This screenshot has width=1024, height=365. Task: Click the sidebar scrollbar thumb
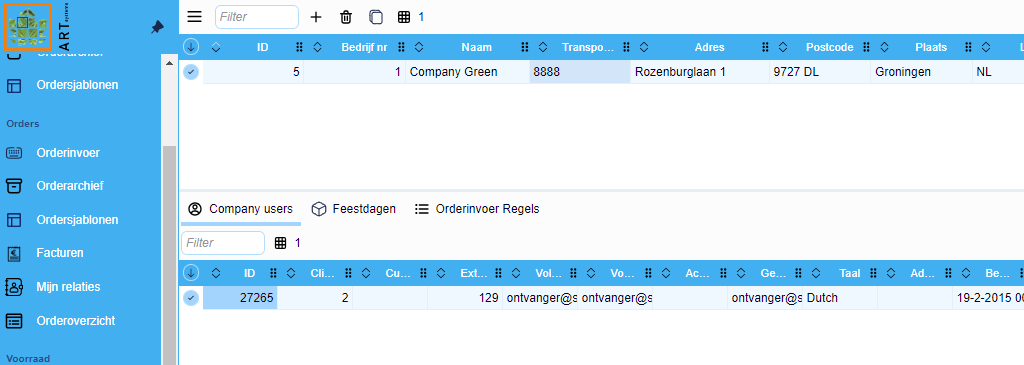pos(169,255)
